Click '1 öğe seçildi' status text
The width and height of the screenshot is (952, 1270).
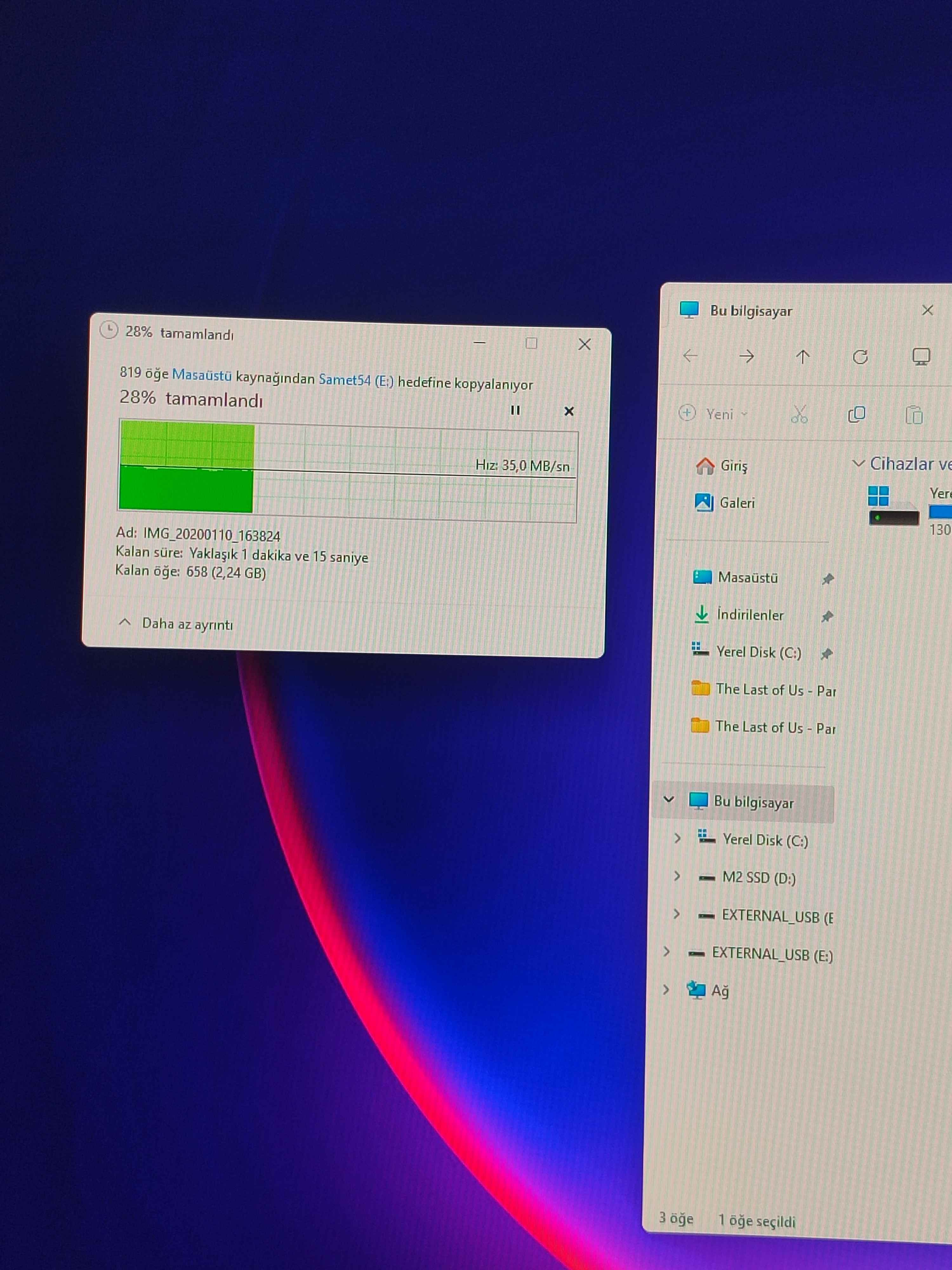coord(756,1220)
